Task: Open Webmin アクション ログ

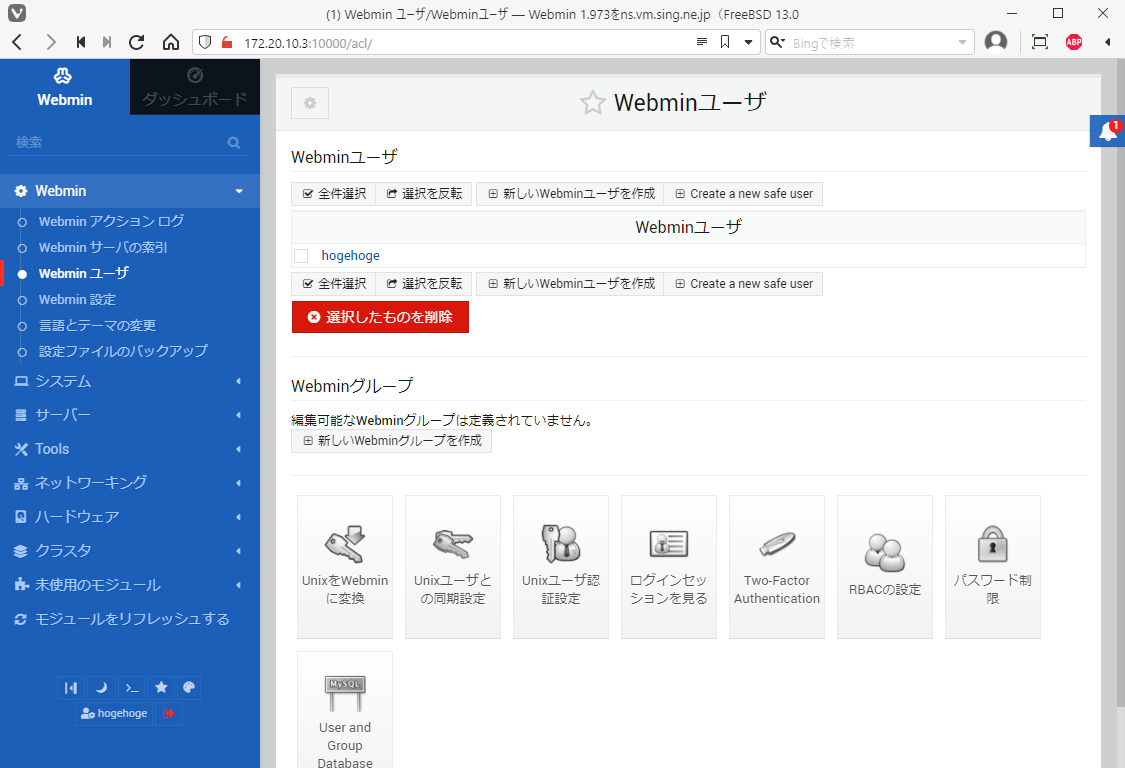Action: tap(111, 221)
